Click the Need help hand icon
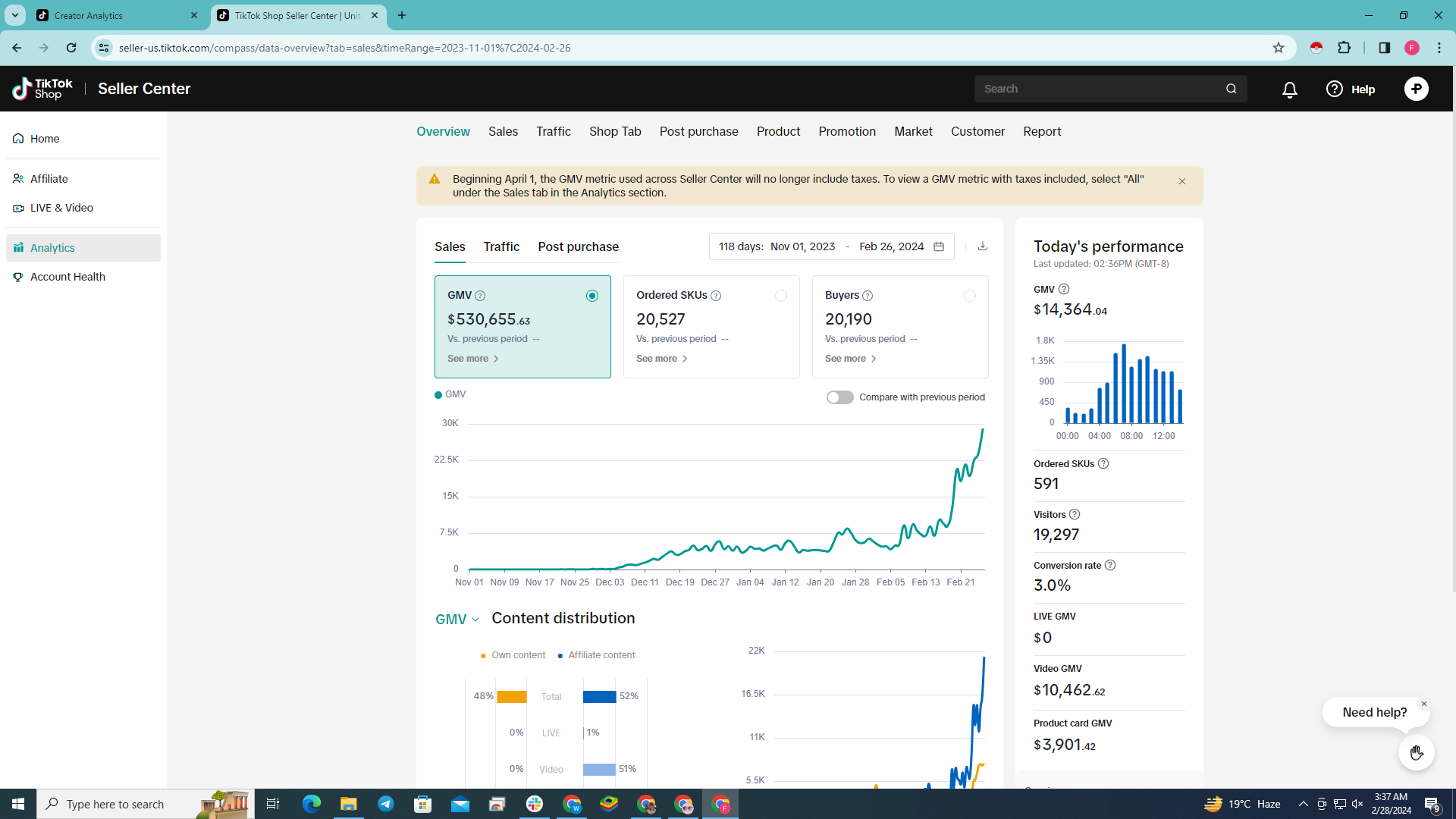 (1416, 752)
